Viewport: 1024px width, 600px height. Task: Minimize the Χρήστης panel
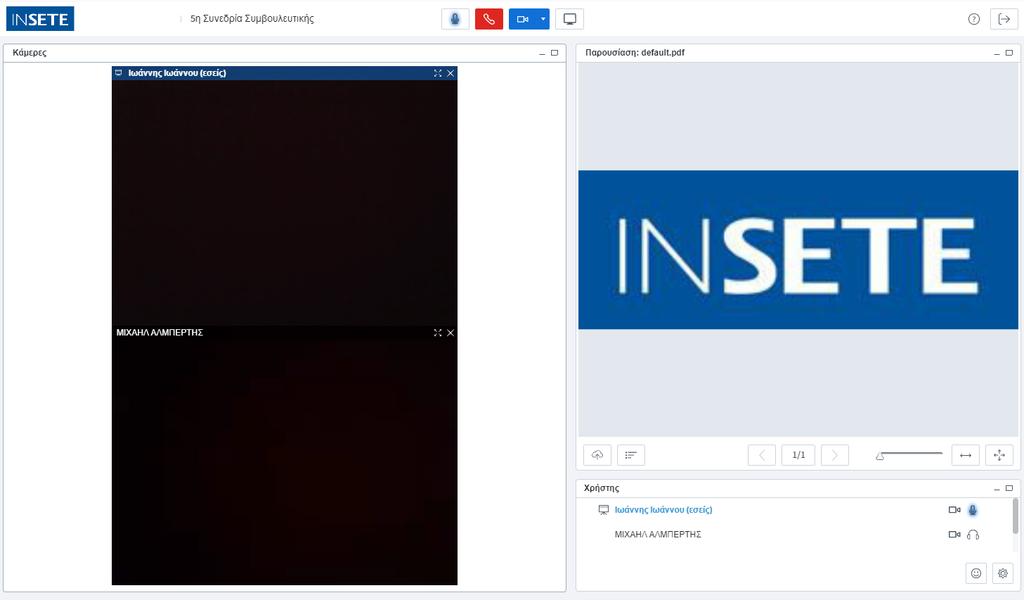pyautogui.click(x=997, y=488)
